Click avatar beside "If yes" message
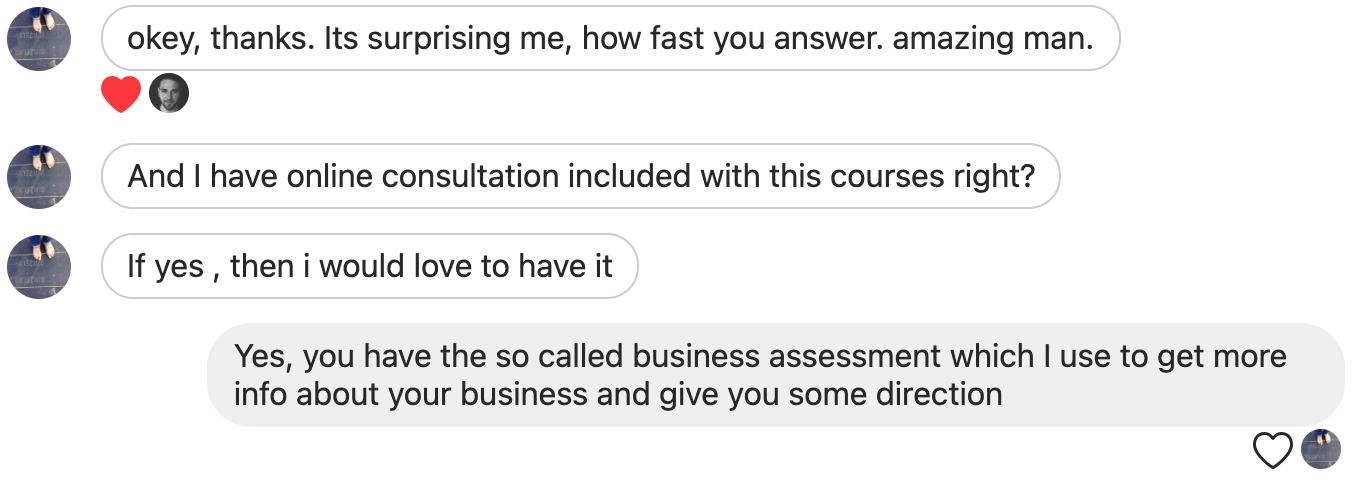 (x=39, y=266)
